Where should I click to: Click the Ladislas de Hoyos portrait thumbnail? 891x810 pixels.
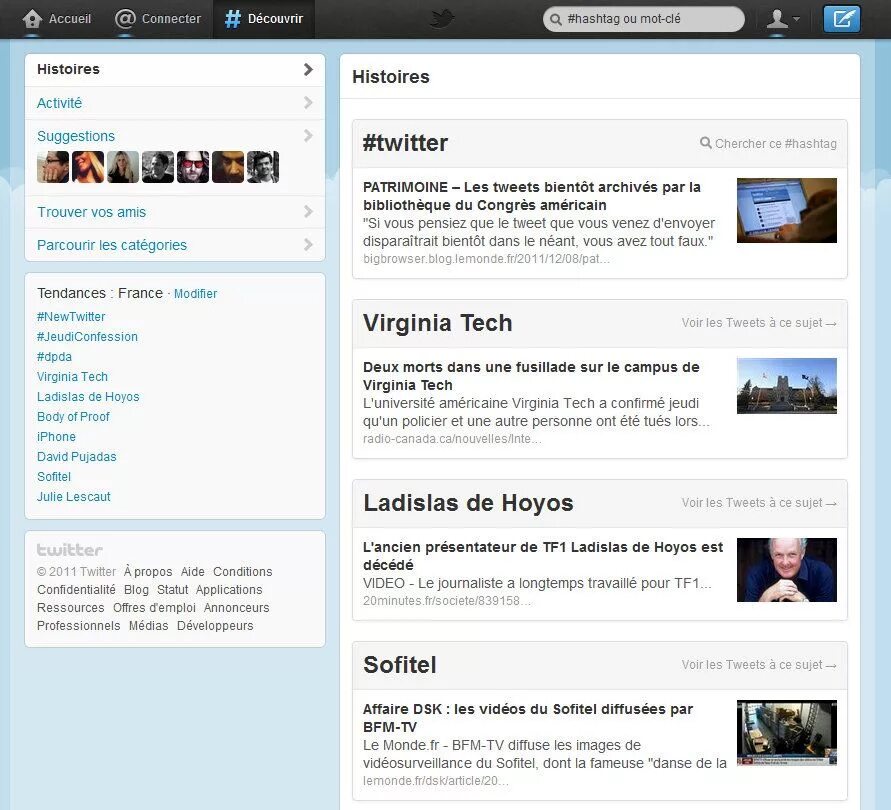(786, 570)
